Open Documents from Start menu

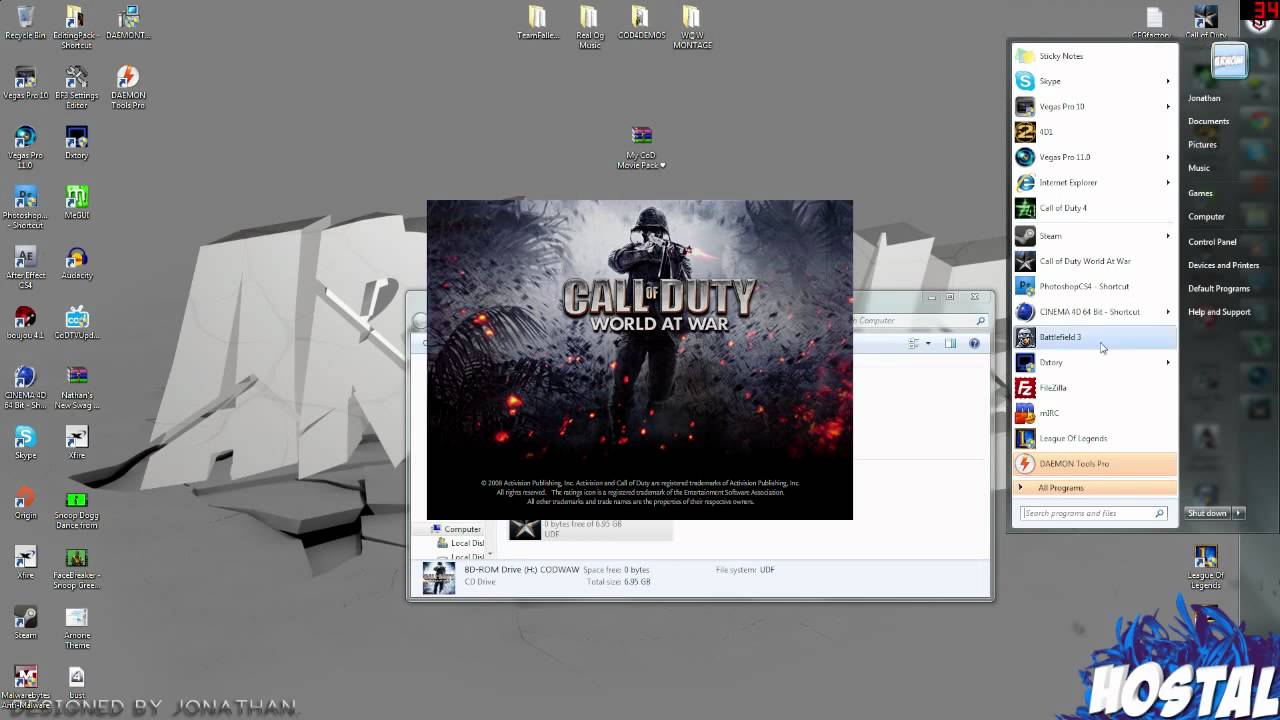pos(1208,121)
